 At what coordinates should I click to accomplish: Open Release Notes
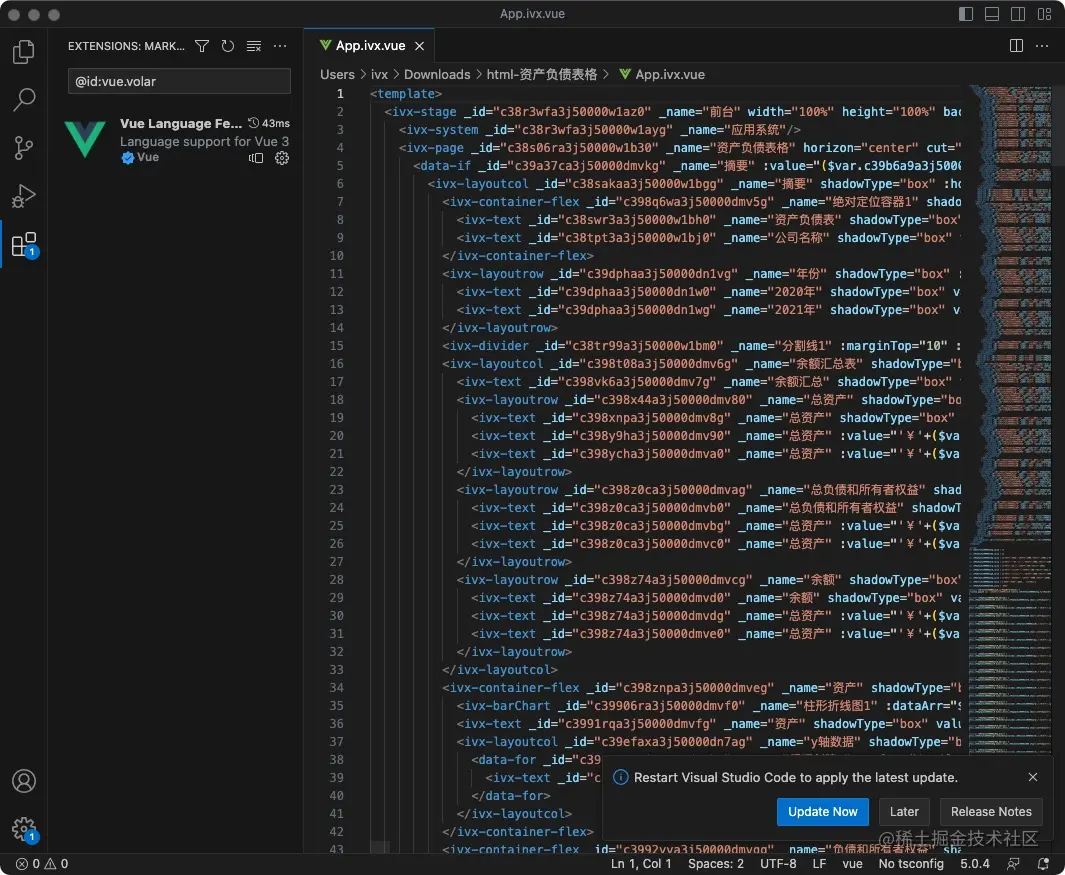coord(991,812)
